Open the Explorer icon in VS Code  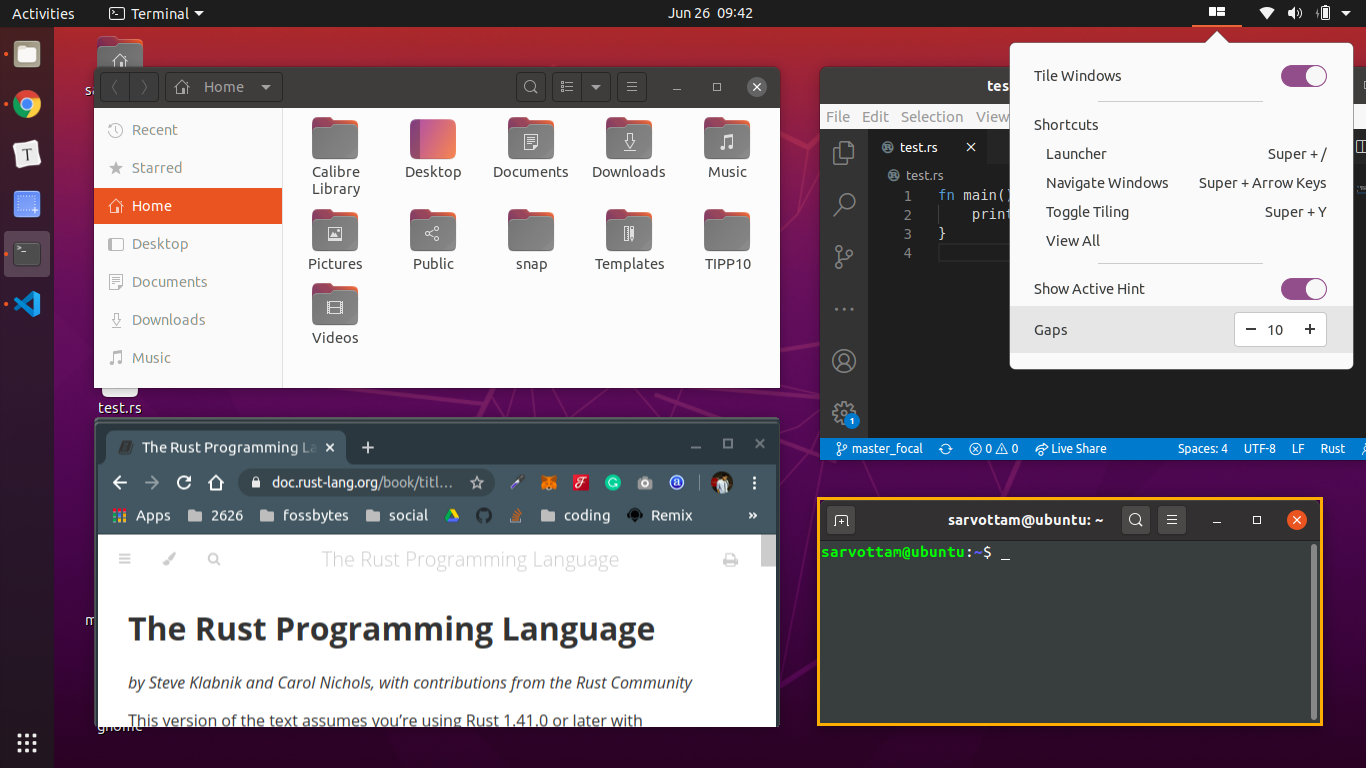(844, 152)
